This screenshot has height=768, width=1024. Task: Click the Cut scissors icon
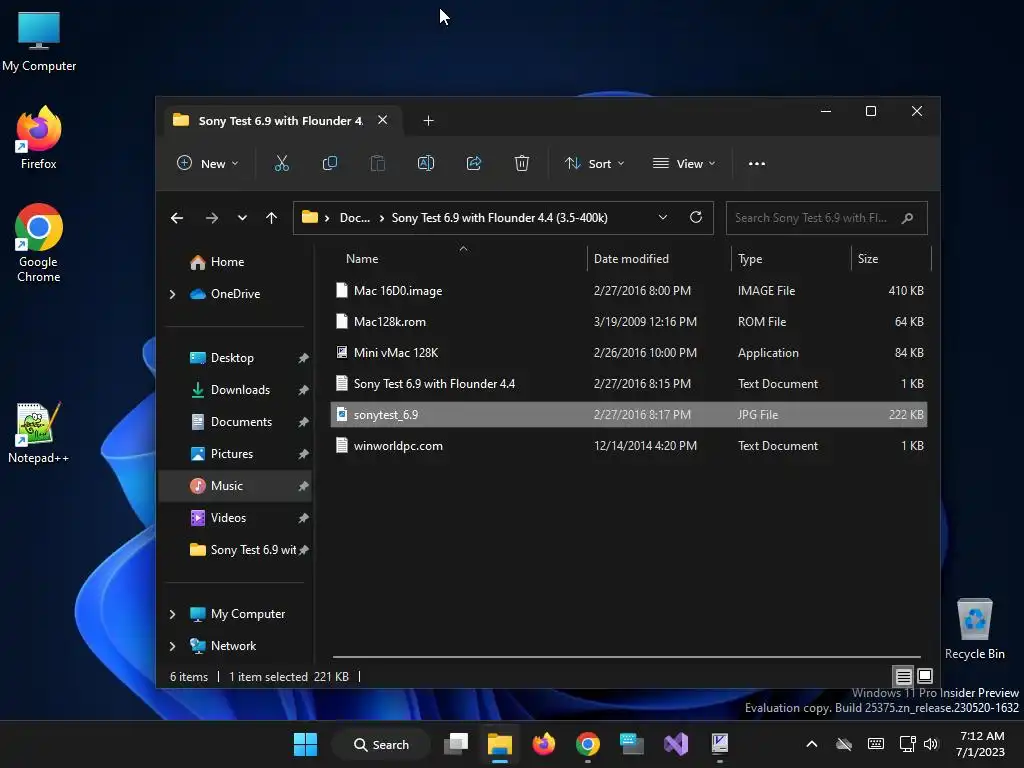(281, 163)
